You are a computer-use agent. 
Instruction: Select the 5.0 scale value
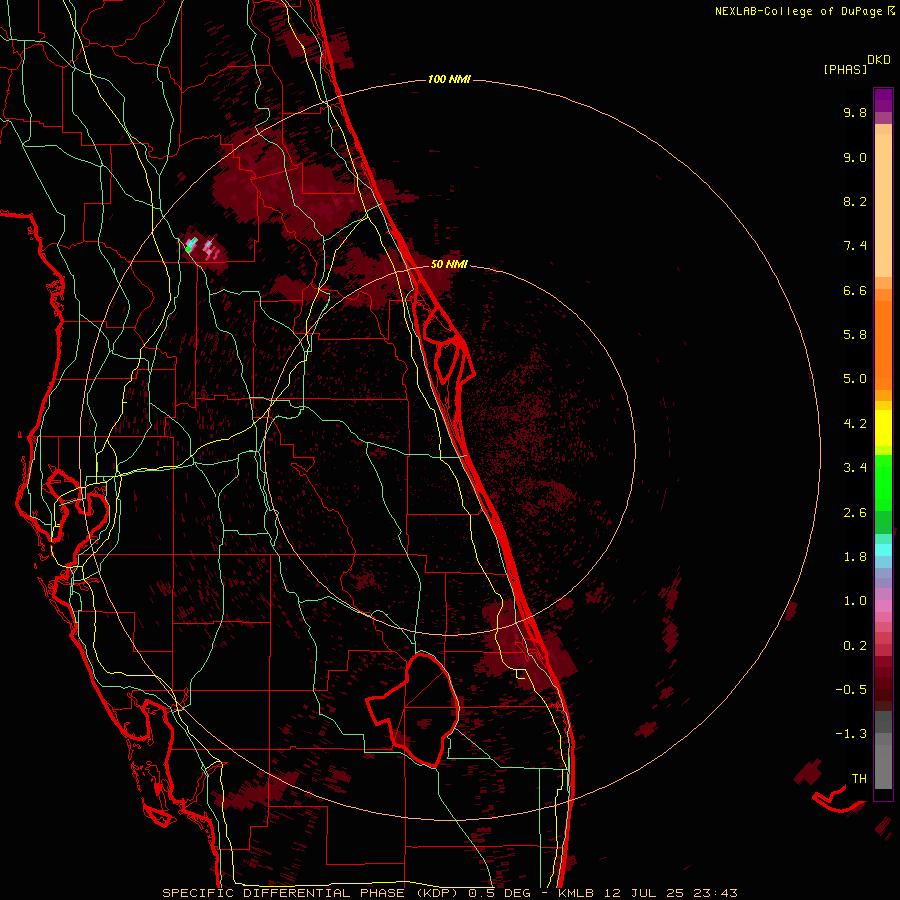point(855,379)
